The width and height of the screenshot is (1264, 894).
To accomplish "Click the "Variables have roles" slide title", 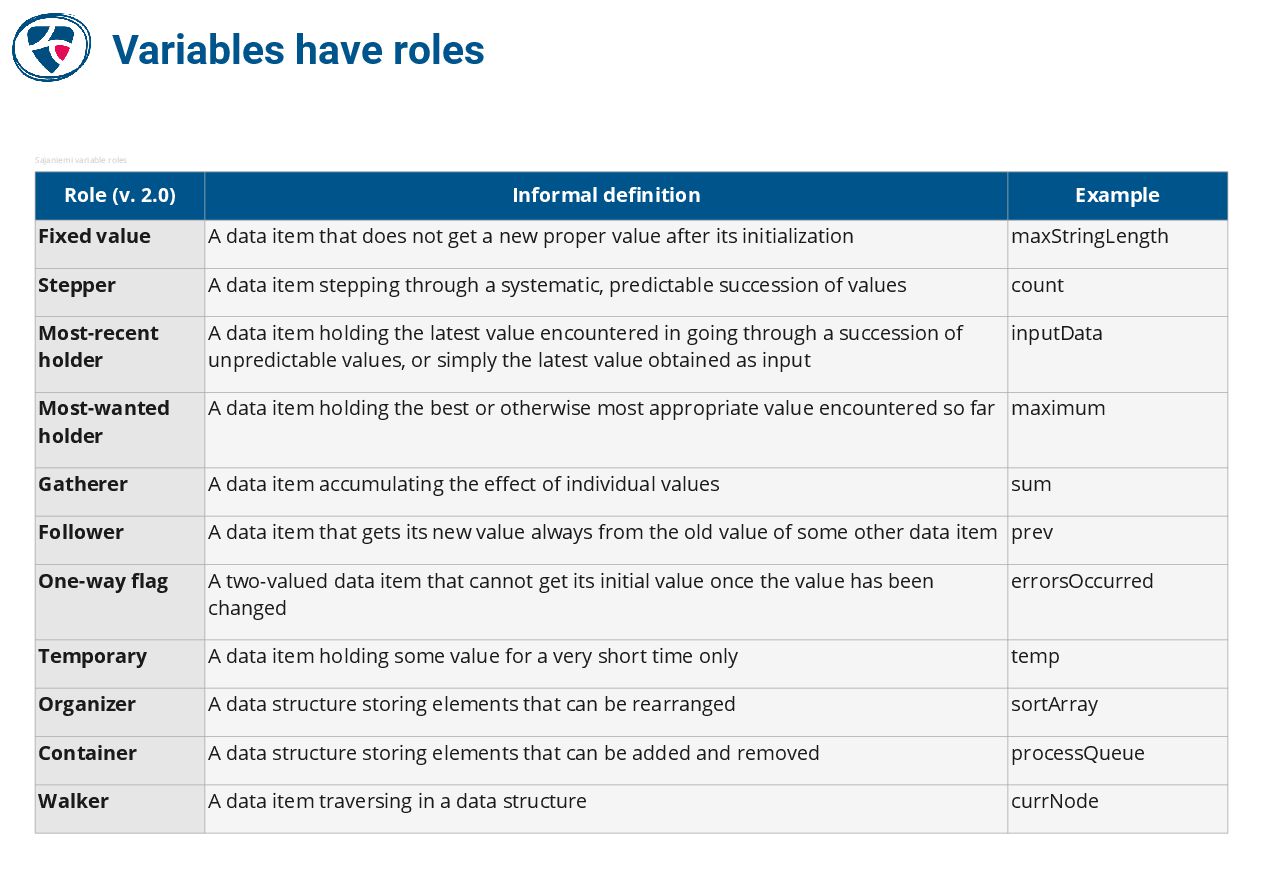I will point(298,50).
